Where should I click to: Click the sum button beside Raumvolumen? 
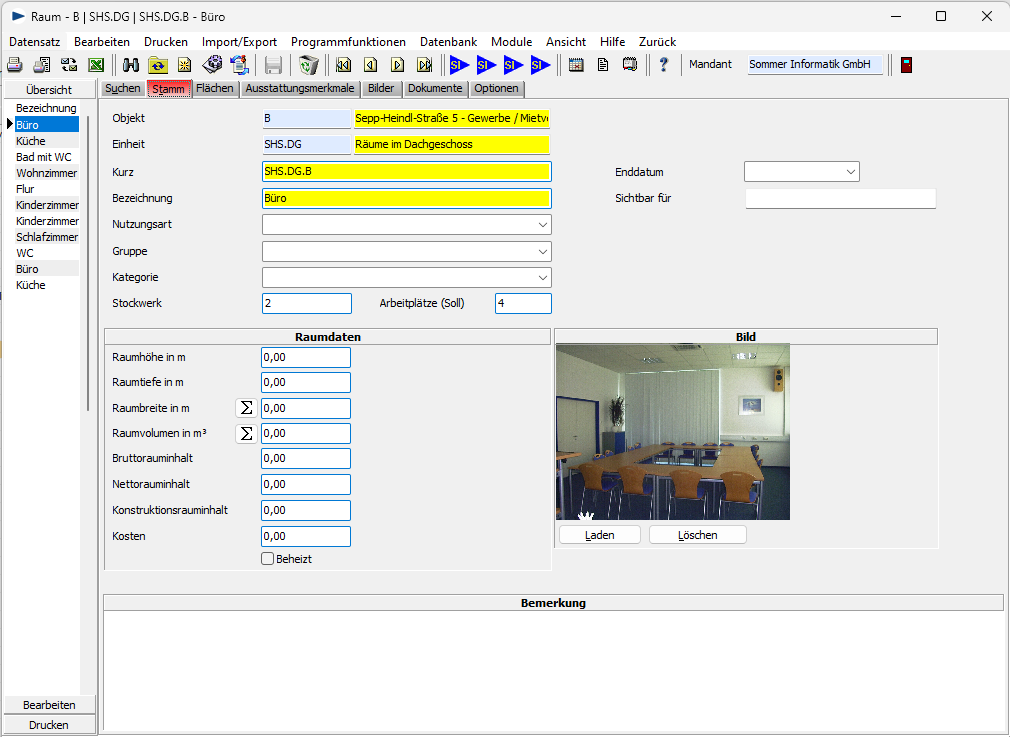tap(246, 434)
